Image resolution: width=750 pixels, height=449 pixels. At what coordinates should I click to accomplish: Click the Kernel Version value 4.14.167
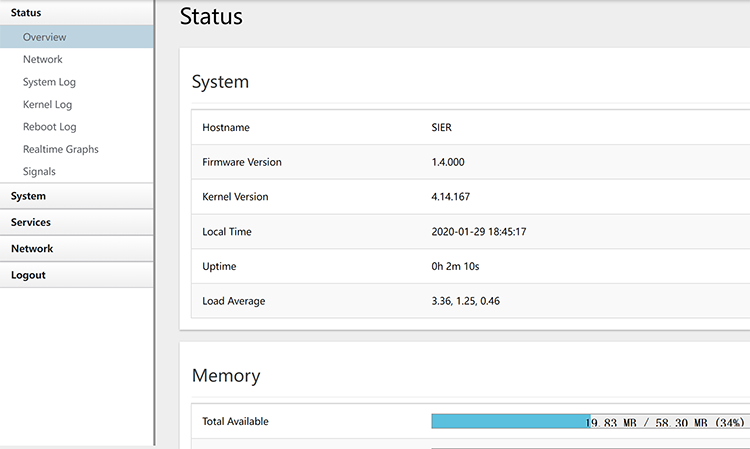451,197
